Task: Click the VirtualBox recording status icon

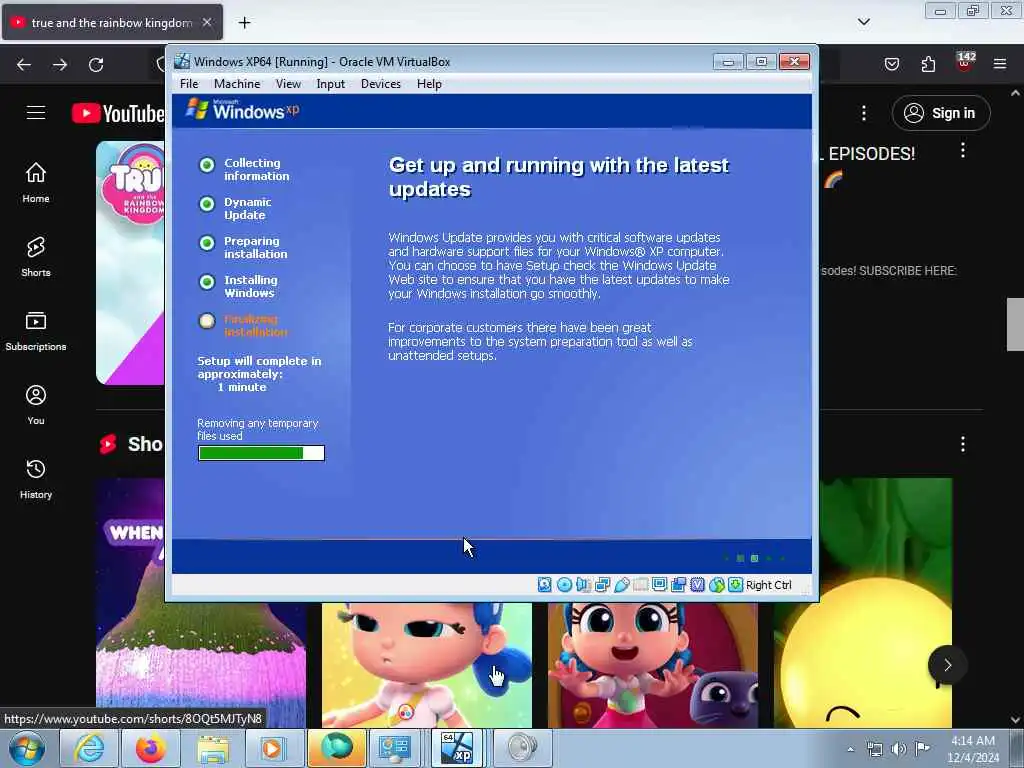Action: (x=679, y=584)
